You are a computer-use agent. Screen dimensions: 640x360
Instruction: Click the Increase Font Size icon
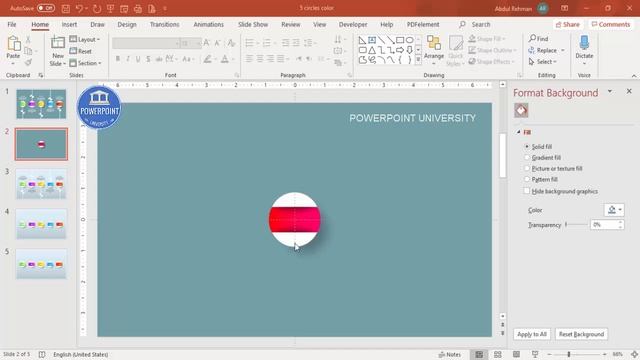click(207, 43)
